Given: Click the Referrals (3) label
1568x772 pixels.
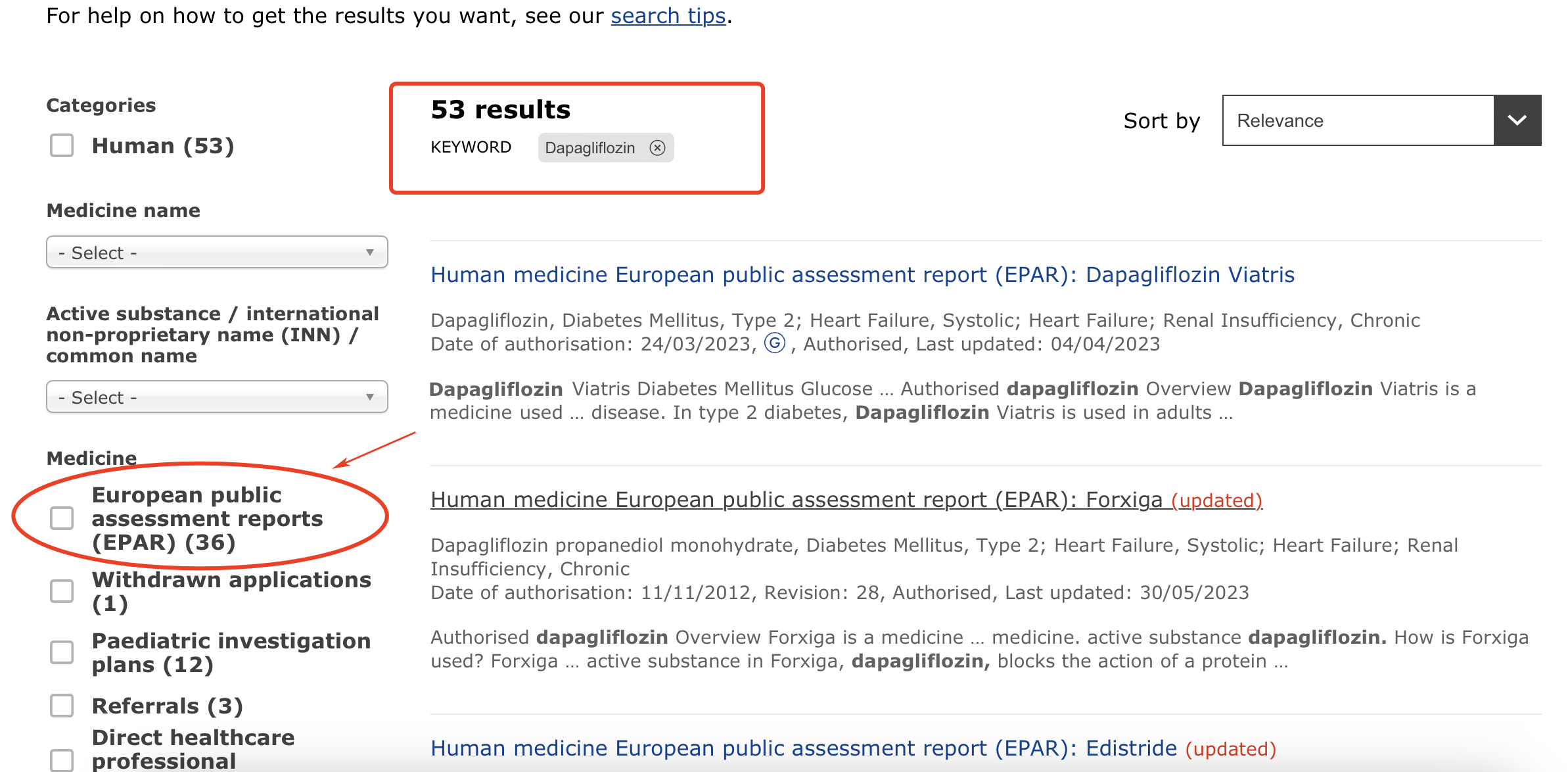Looking at the screenshot, I should pyautogui.click(x=168, y=706).
